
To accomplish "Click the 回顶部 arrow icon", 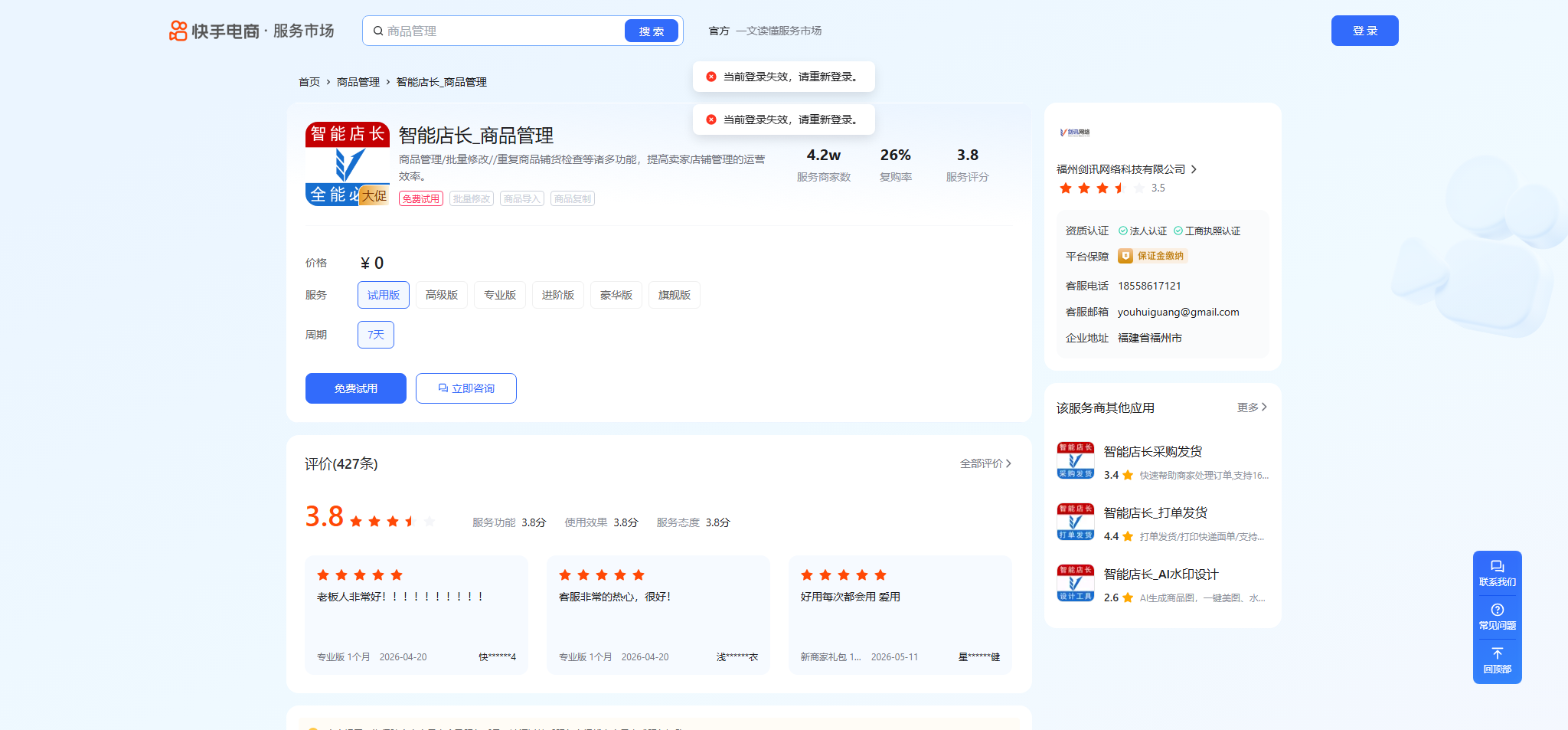I will 1498,653.
